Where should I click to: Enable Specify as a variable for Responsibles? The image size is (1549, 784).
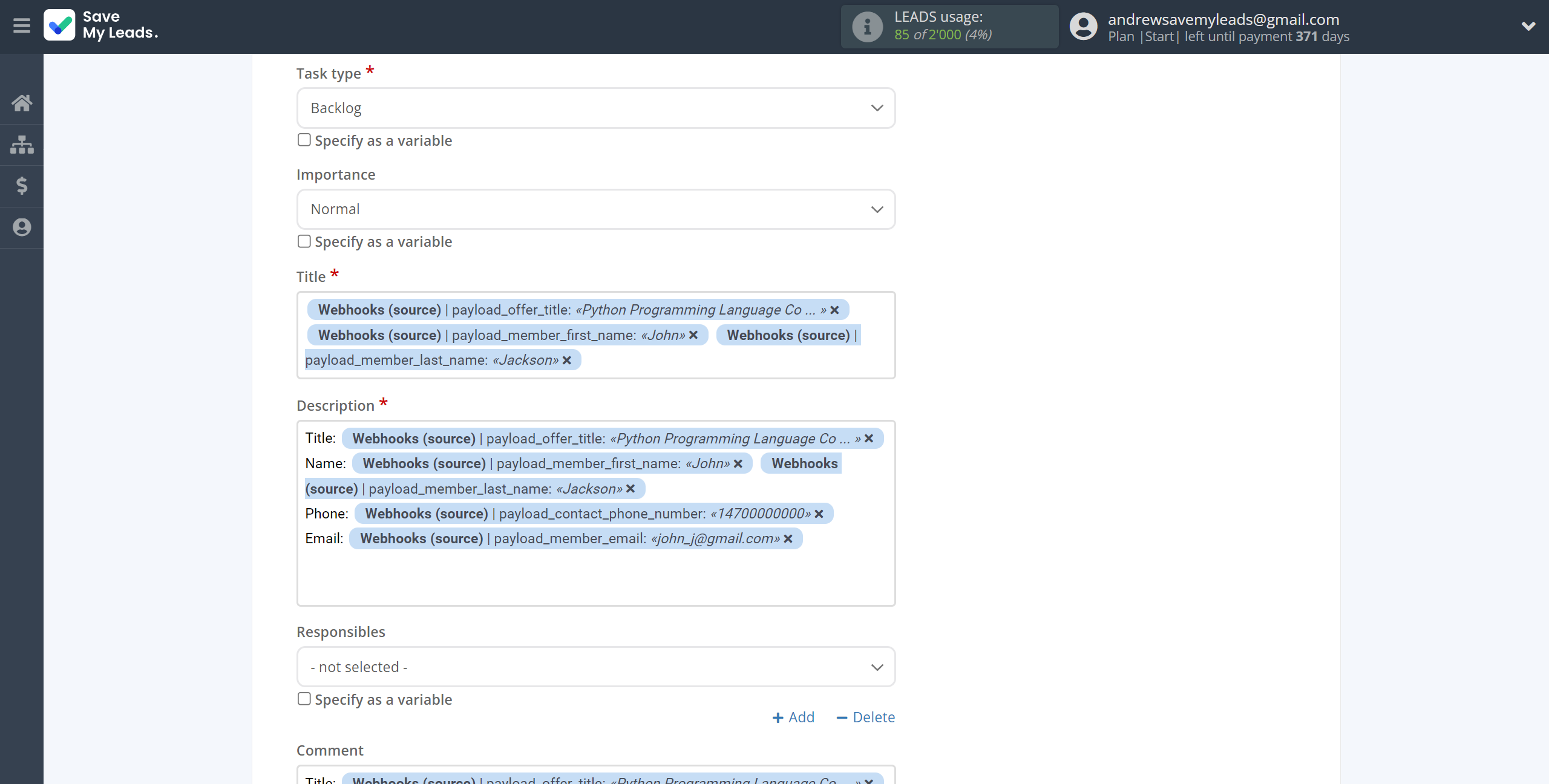(x=304, y=699)
